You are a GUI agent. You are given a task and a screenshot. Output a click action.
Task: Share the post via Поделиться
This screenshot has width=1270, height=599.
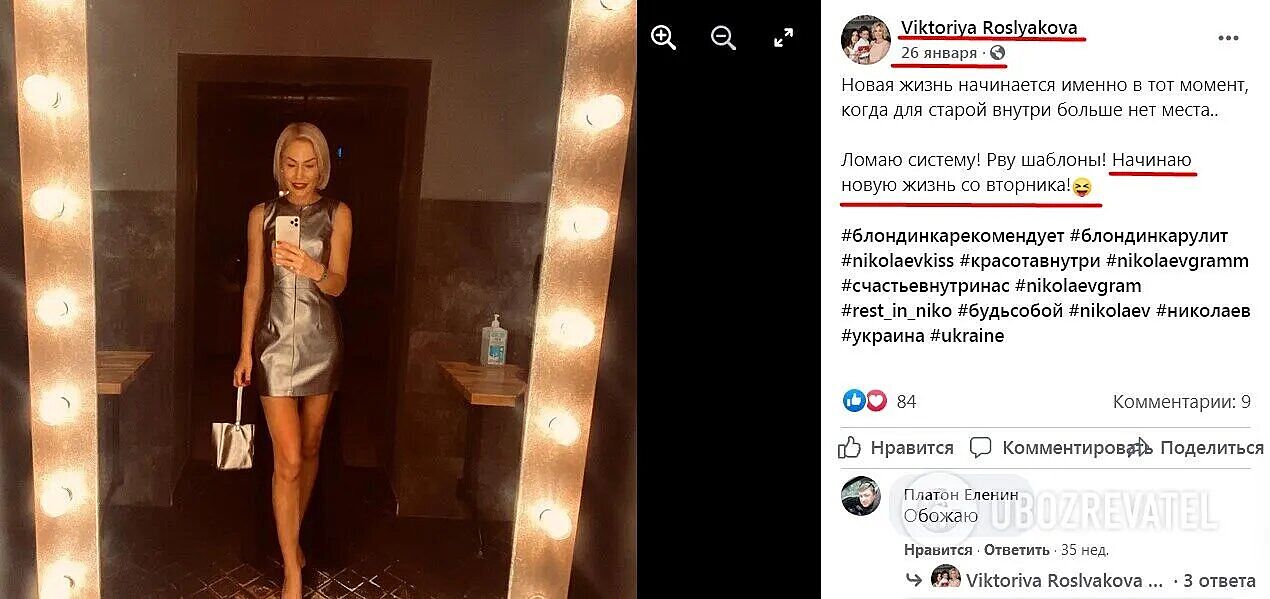[1196, 447]
